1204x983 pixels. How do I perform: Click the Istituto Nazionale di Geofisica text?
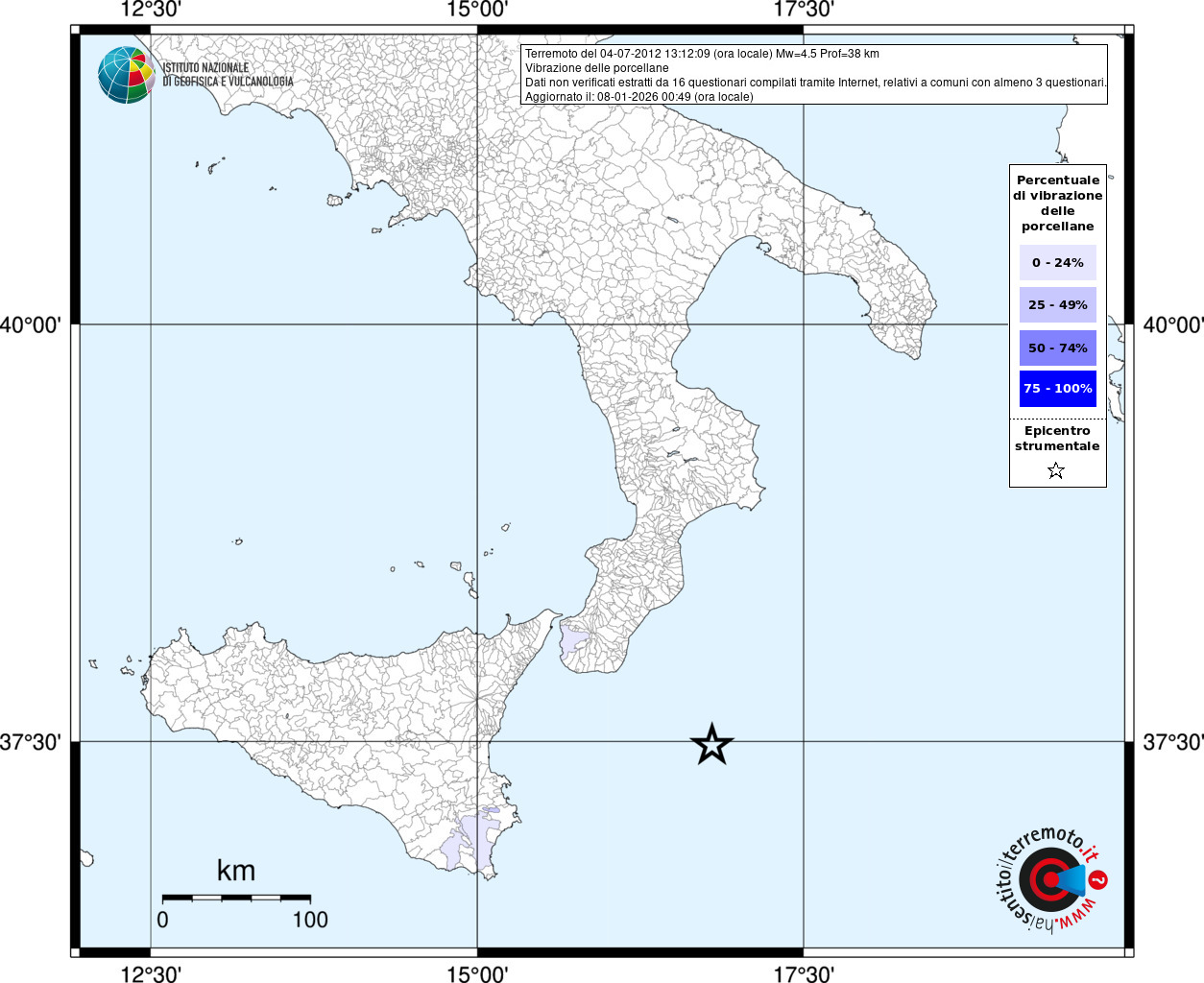pyautogui.click(x=228, y=75)
